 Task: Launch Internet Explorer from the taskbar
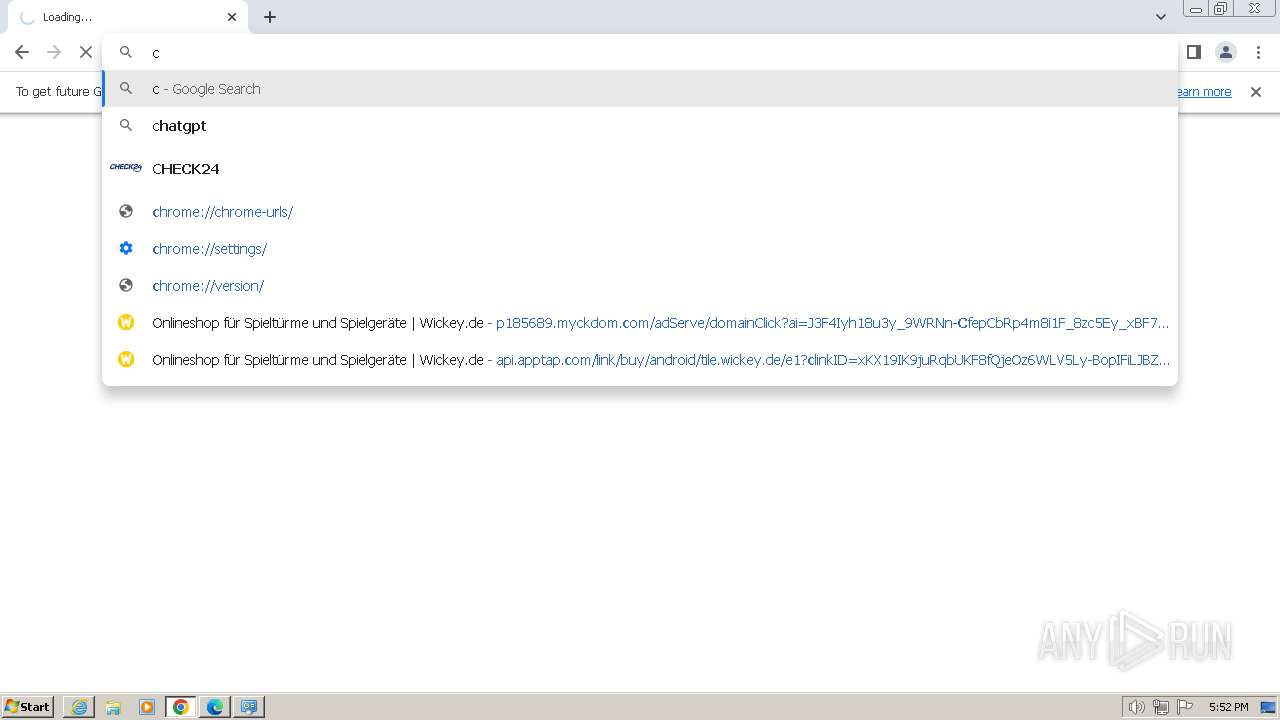[79, 707]
